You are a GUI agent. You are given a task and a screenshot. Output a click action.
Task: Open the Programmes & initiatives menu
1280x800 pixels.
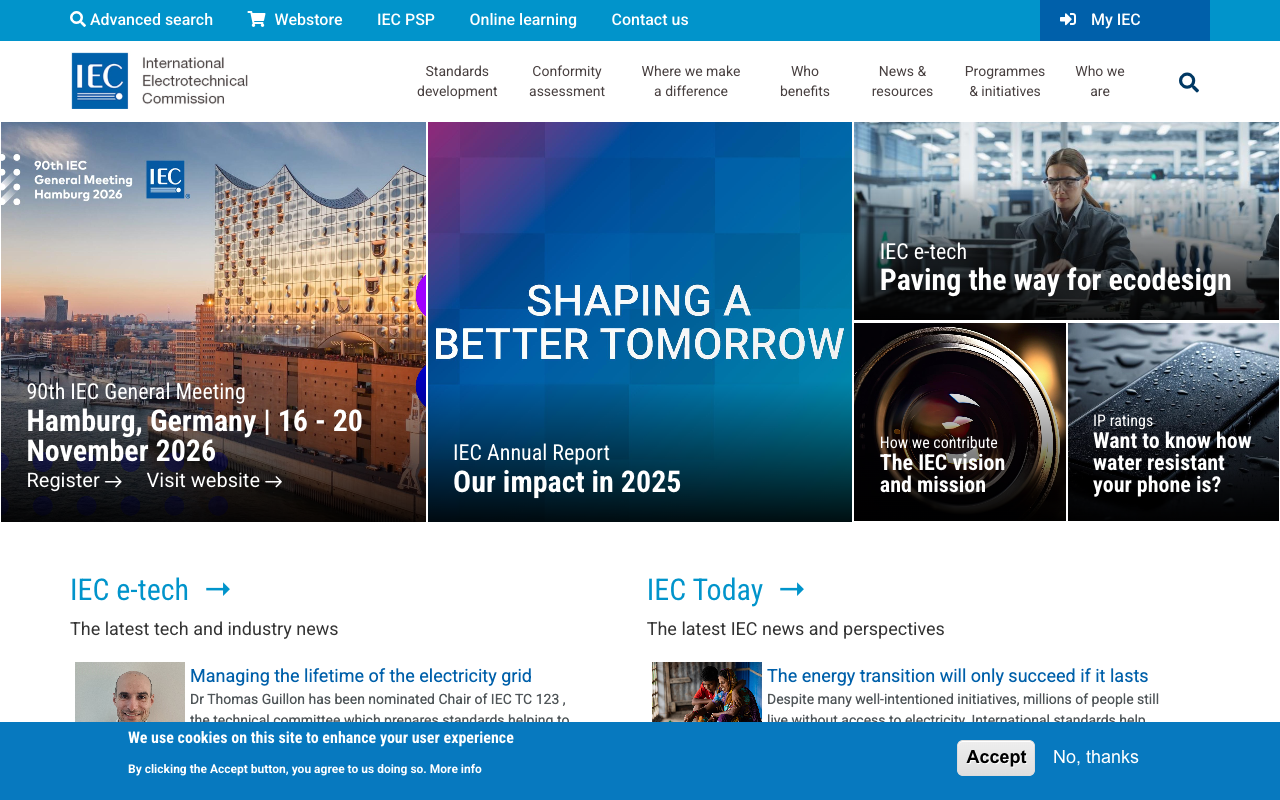pyautogui.click(x=1005, y=81)
